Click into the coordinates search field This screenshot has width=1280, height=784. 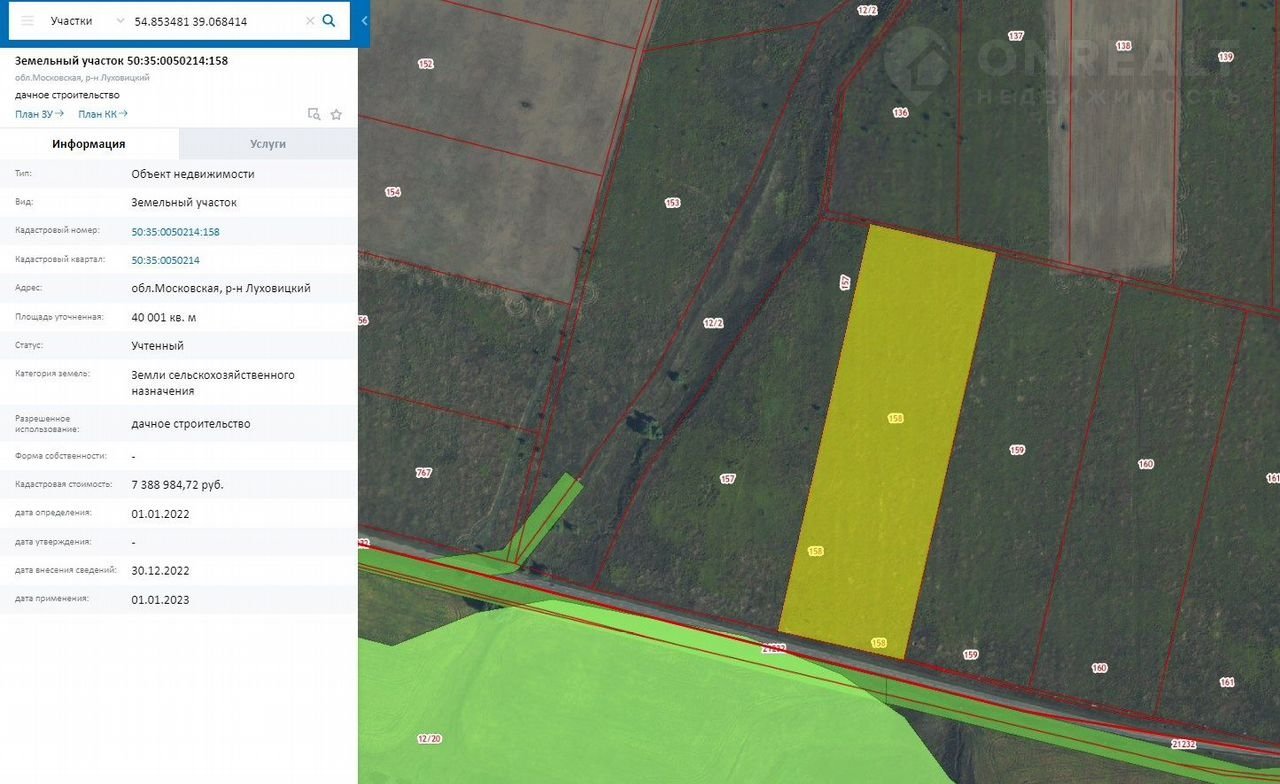coord(215,21)
